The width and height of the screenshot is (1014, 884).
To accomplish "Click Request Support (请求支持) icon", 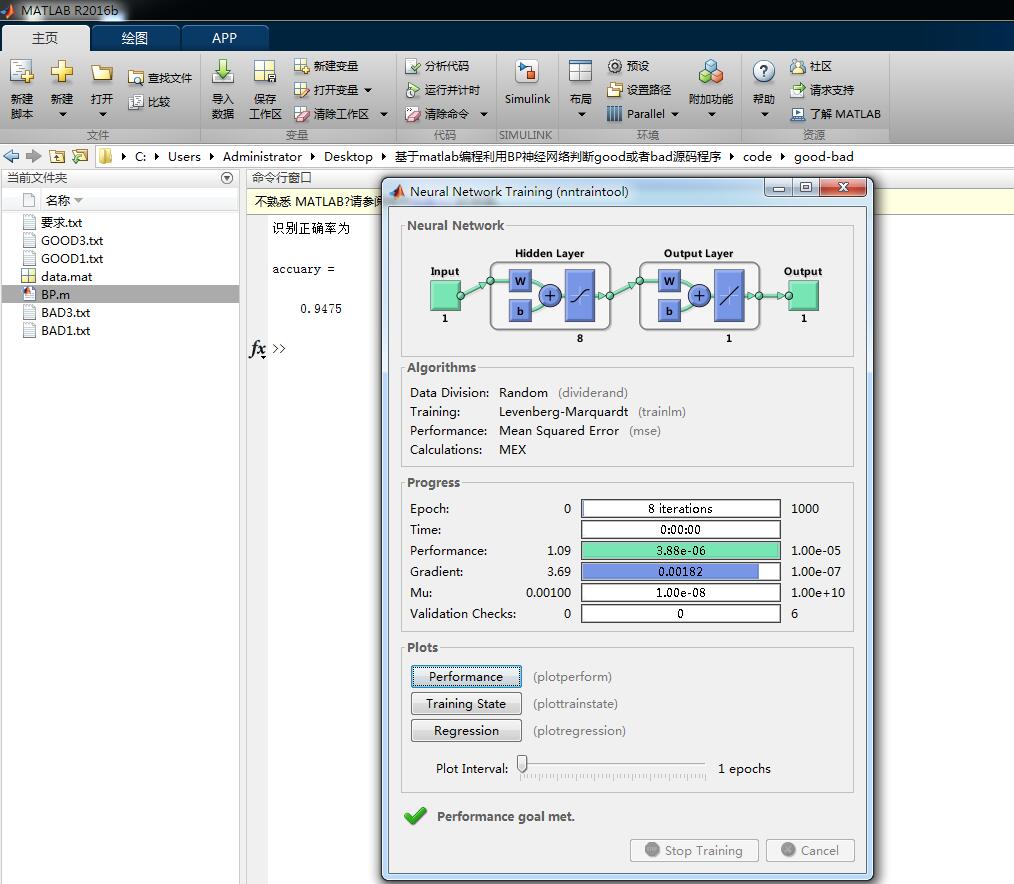I will [x=798, y=90].
